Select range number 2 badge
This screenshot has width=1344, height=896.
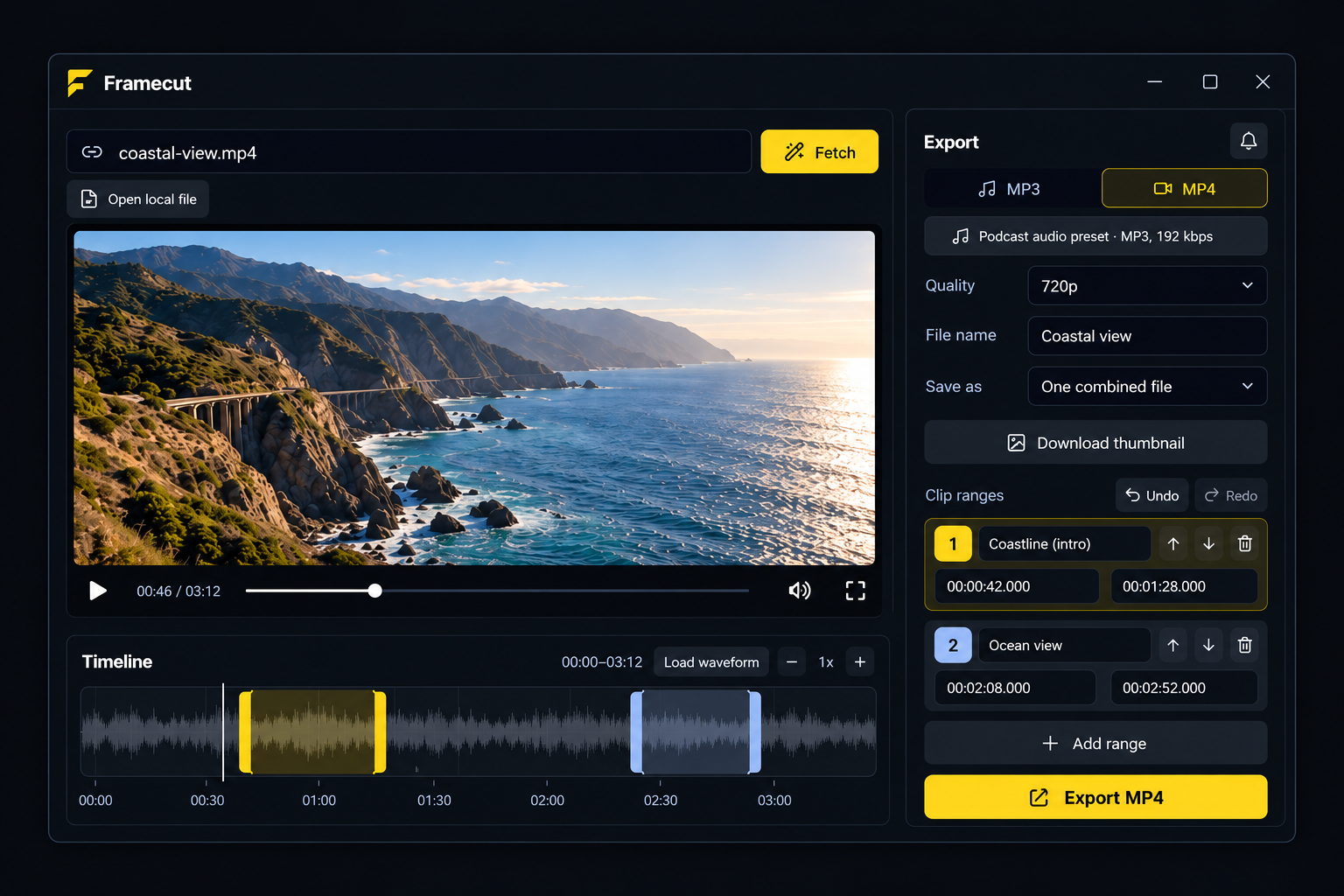point(953,646)
